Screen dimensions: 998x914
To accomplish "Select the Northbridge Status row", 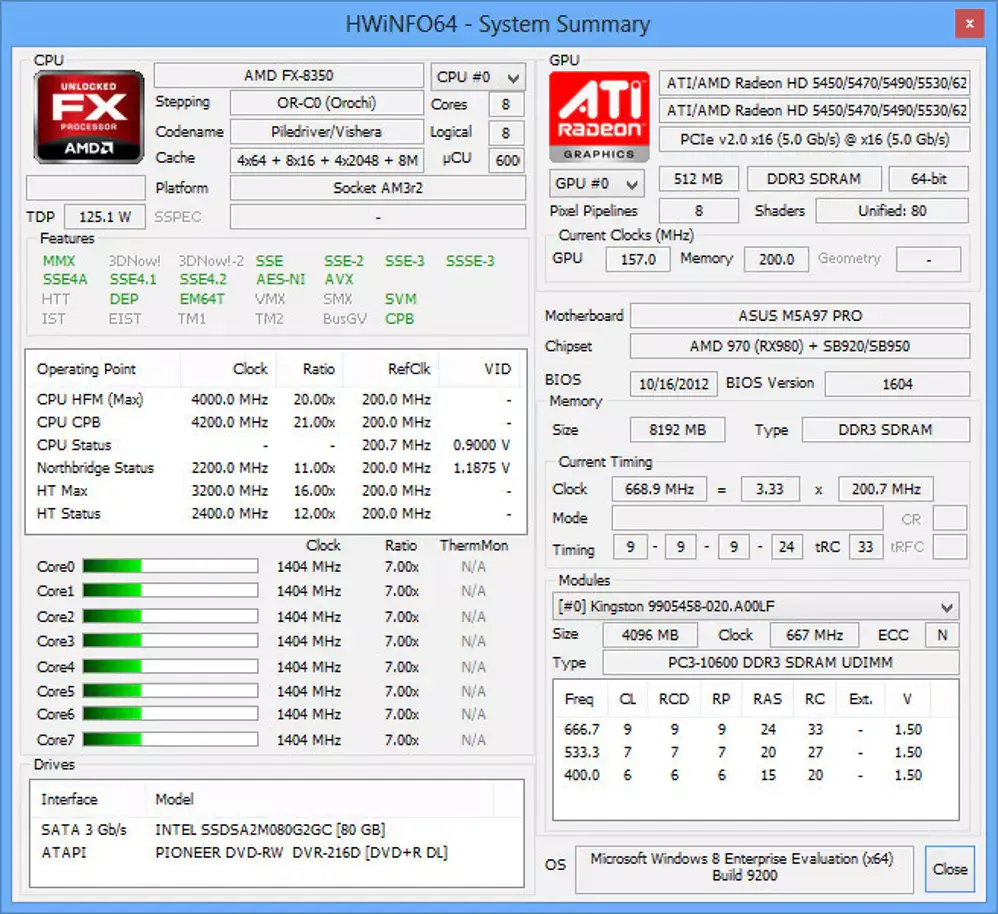I will tap(275, 468).
